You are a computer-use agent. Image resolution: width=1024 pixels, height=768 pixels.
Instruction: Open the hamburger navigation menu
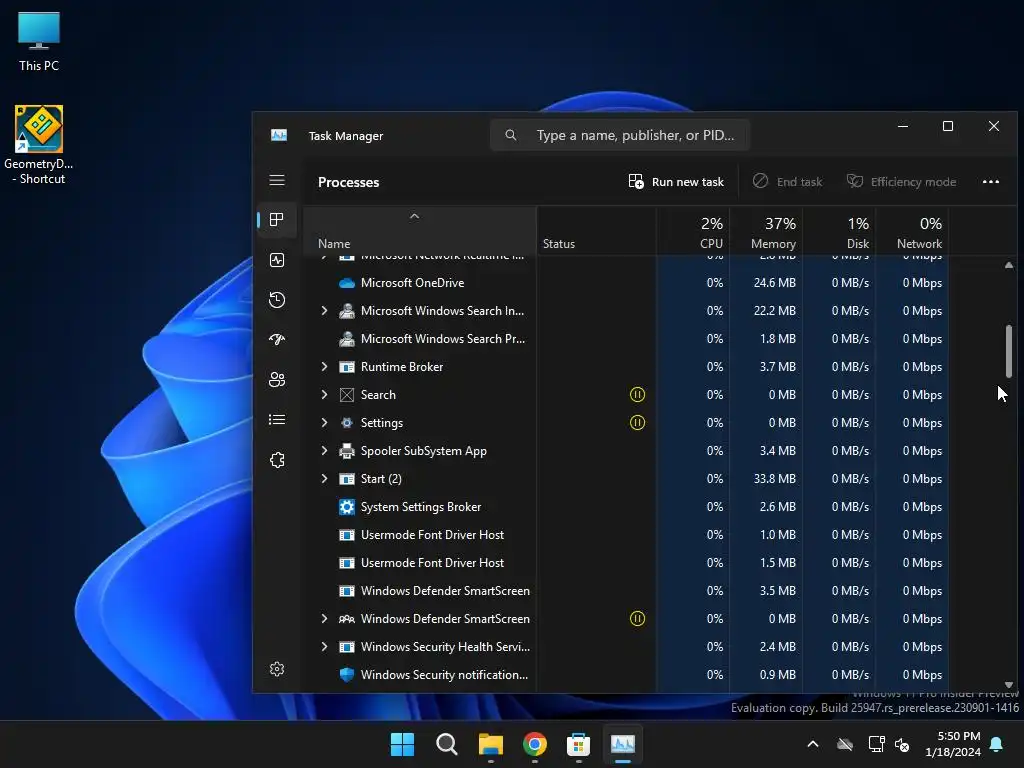point(277,180)
